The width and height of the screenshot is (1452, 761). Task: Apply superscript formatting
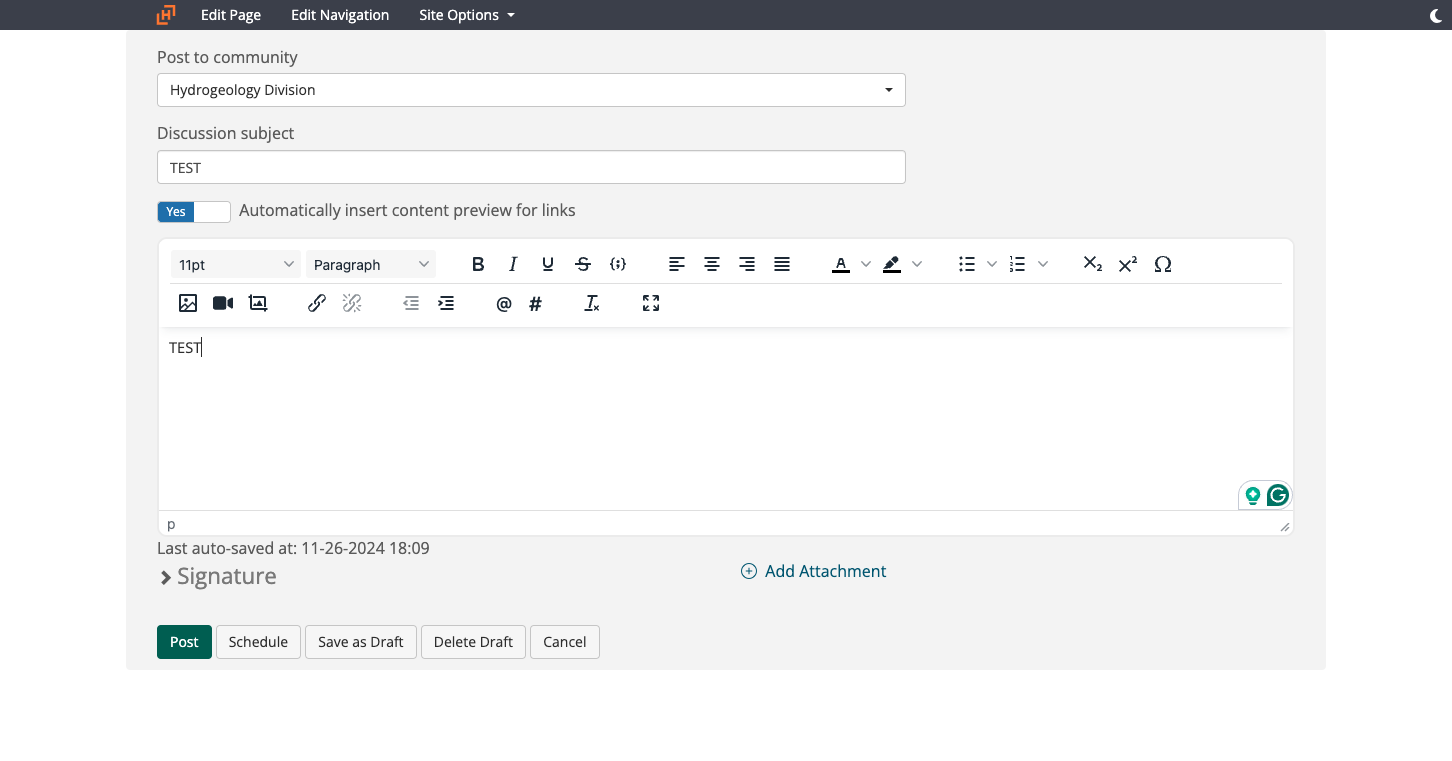[x=1128, y=264]
